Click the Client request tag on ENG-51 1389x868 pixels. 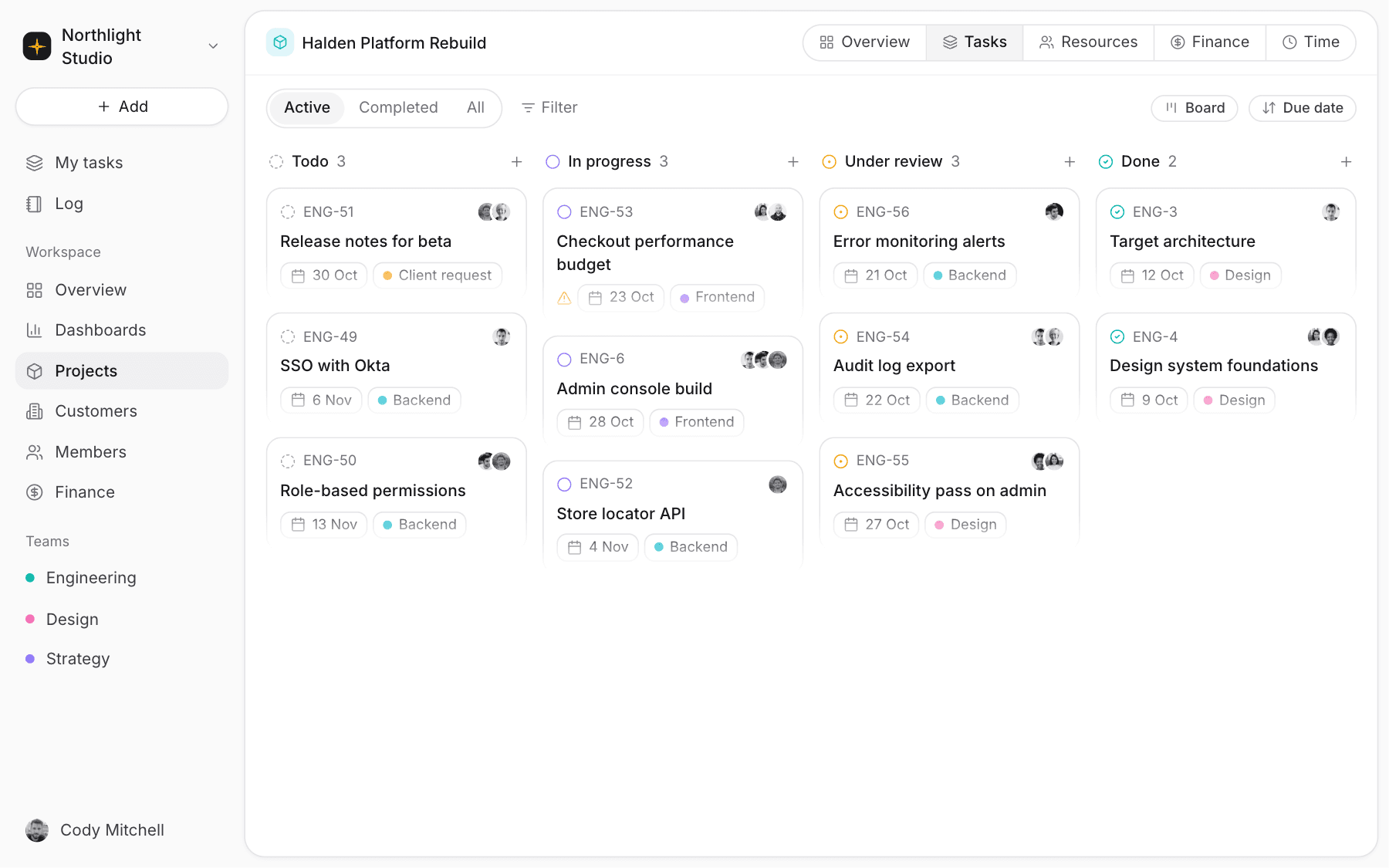[438, 275]
